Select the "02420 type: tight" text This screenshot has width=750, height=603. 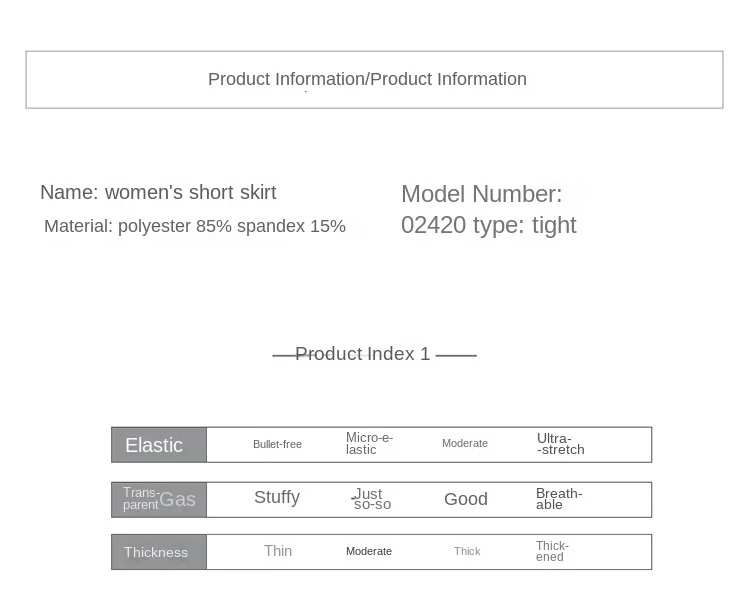point(488,225)
